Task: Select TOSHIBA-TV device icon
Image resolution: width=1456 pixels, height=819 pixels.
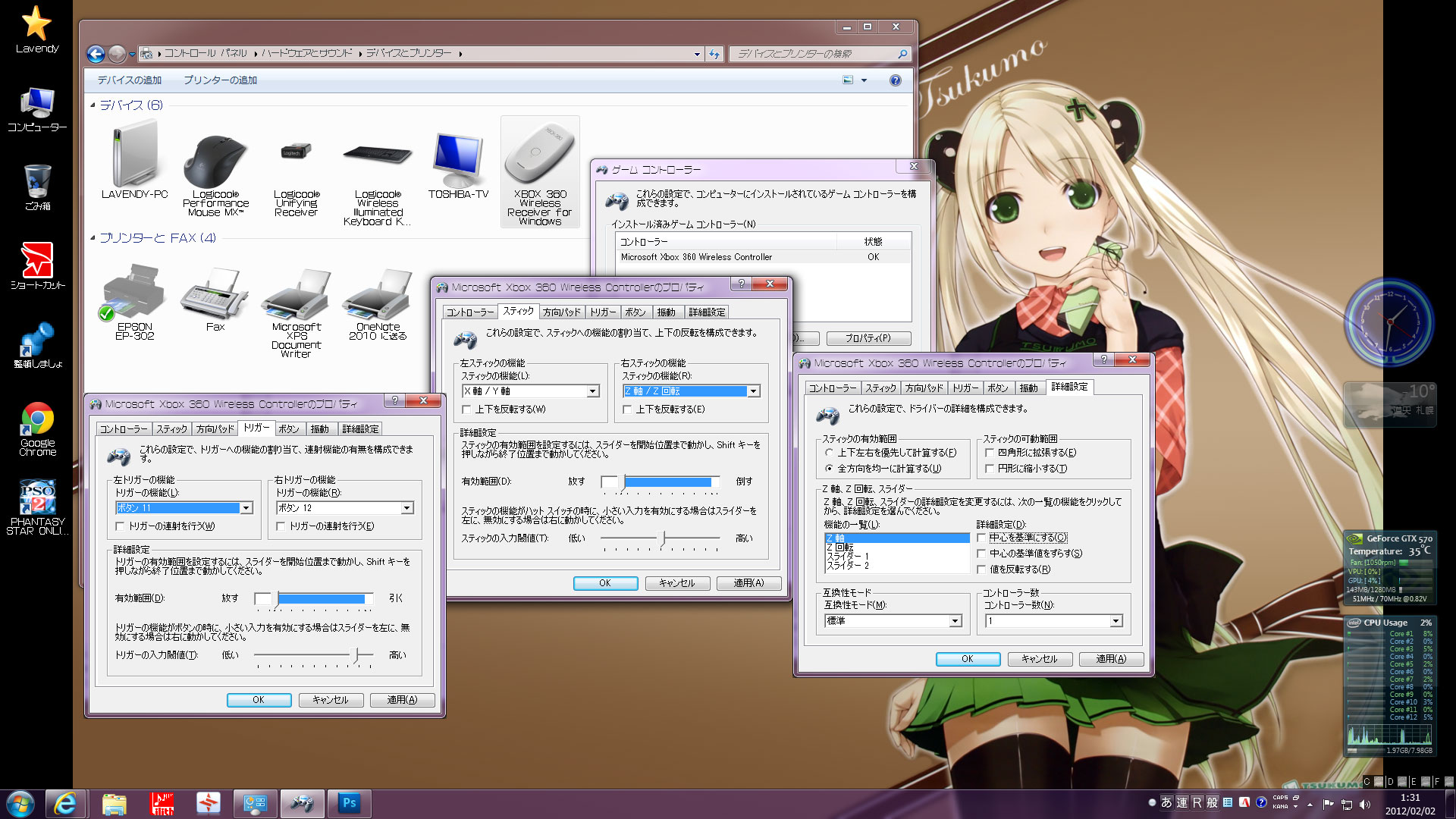Action: tap(458, 163)
